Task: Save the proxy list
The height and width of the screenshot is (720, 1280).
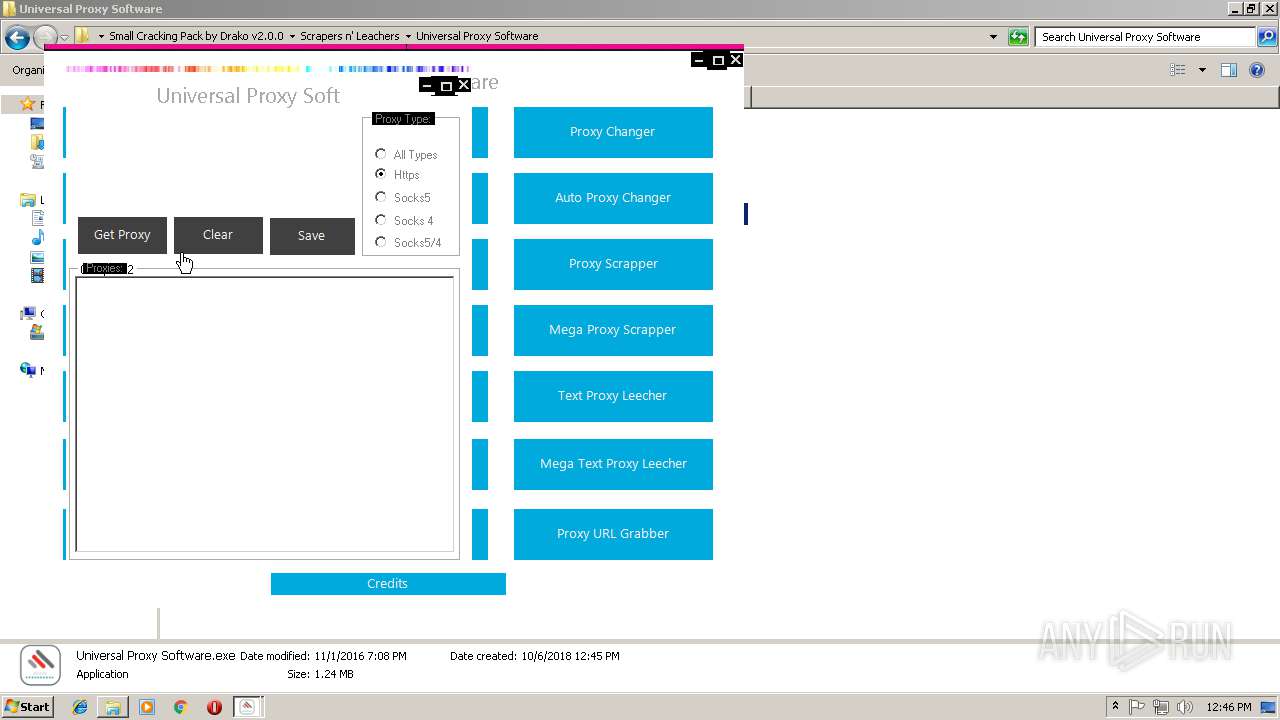Action: 312,236
